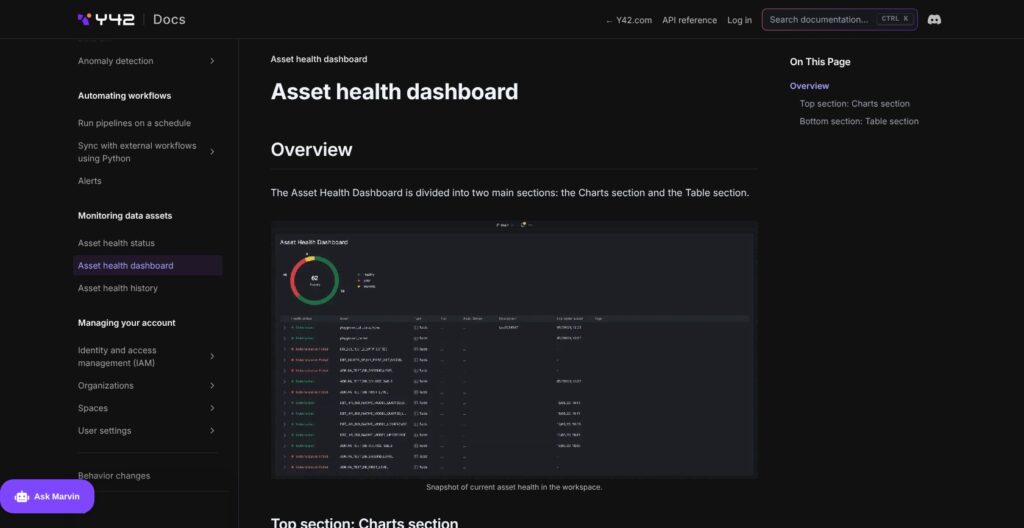Select Asset health dashboard sidebar item
This screenshot has width=1024, height=528.
148,265
